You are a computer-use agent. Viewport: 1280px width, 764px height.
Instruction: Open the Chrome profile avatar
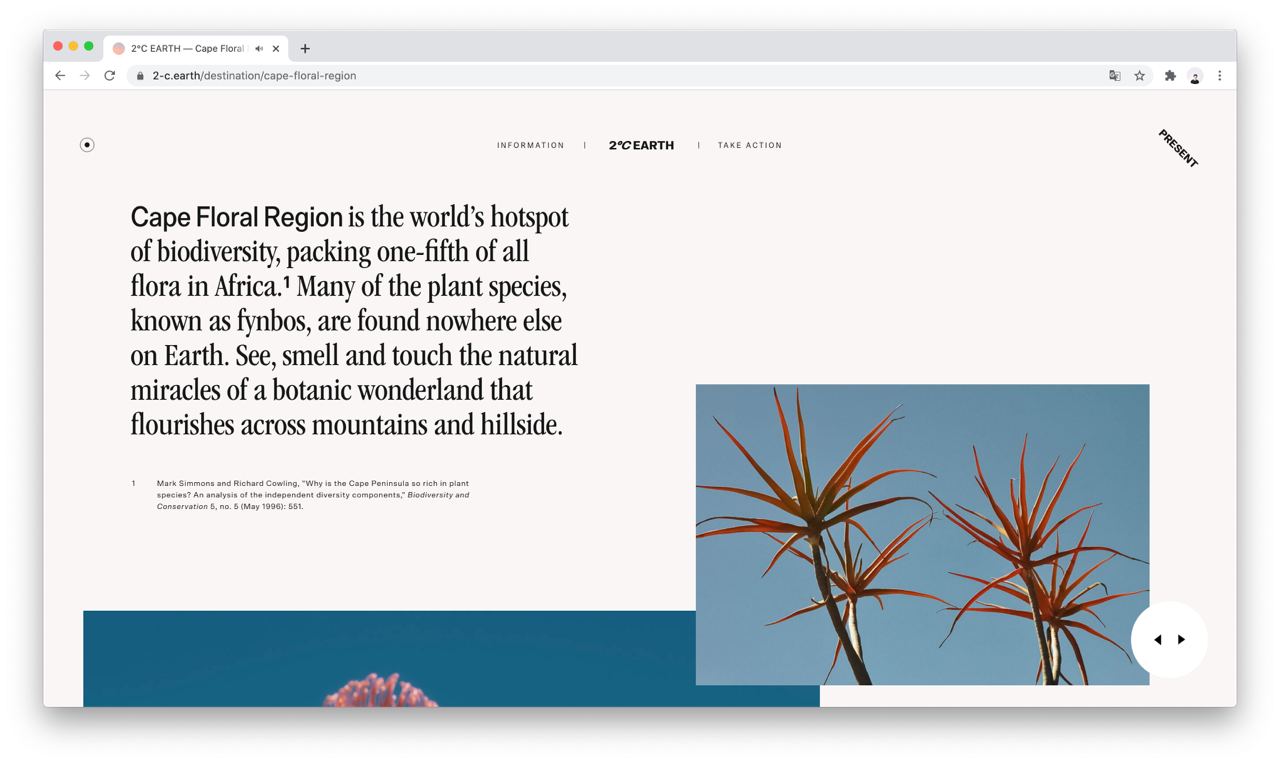(1195, 76)
